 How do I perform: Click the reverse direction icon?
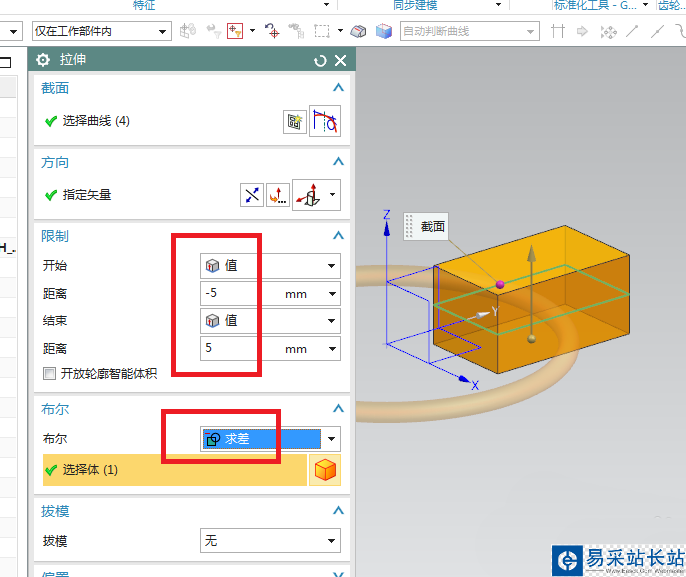[252, 195]
